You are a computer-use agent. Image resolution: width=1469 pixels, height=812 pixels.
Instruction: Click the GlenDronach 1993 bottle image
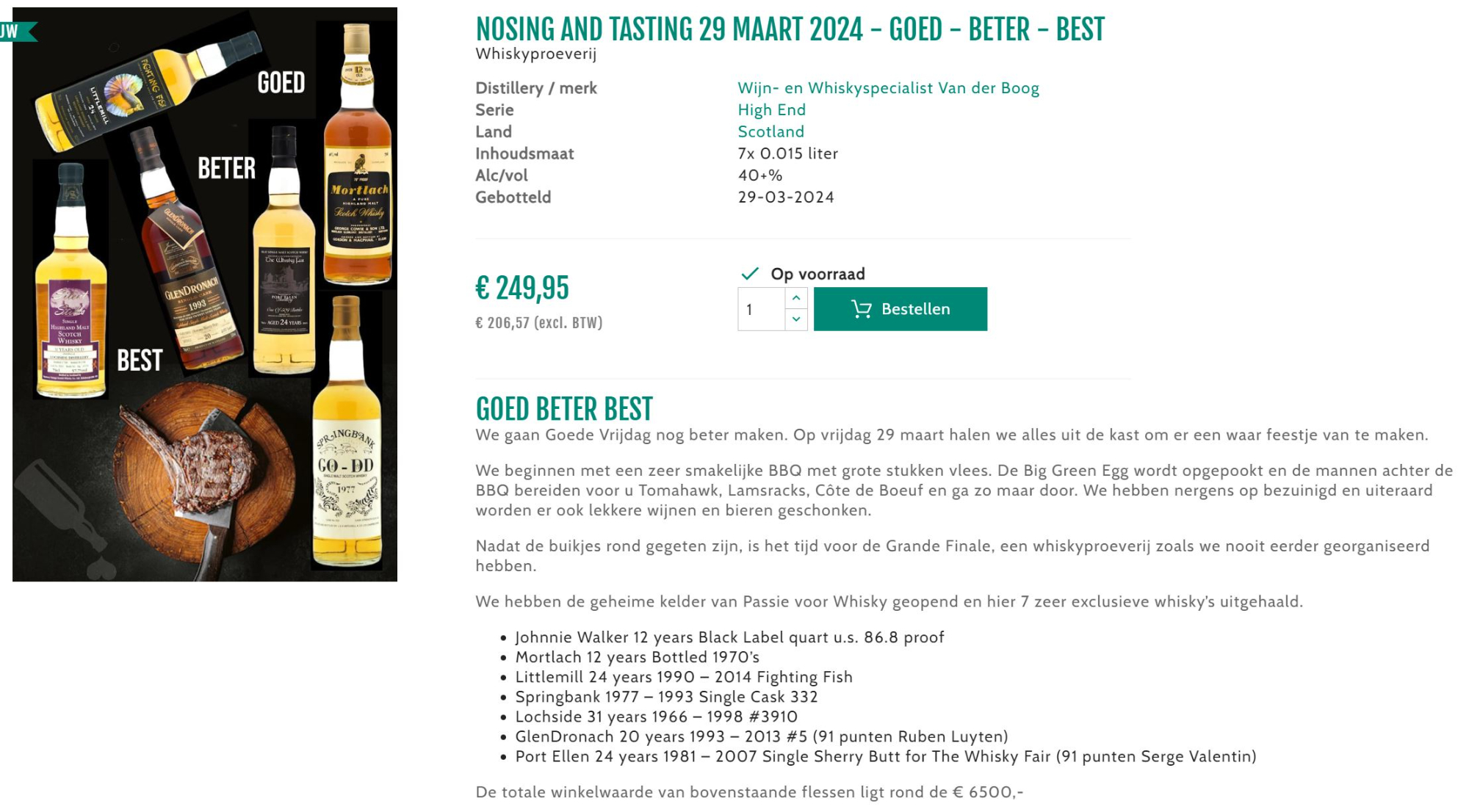pyautogui.click(x=187, y=250)
